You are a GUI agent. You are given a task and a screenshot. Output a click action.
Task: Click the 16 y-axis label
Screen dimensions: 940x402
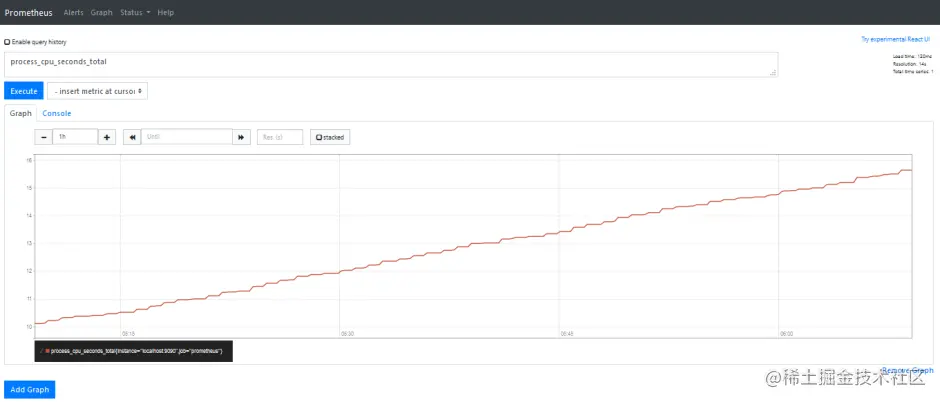coord(28,161)
